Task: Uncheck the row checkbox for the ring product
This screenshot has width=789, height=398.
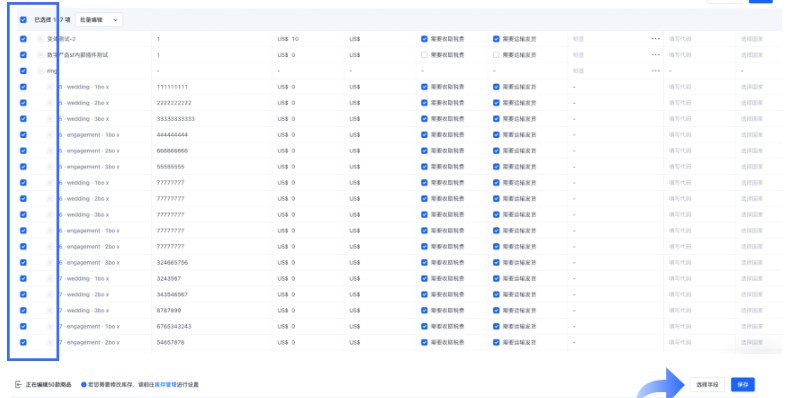Action: tap(23, 71)
